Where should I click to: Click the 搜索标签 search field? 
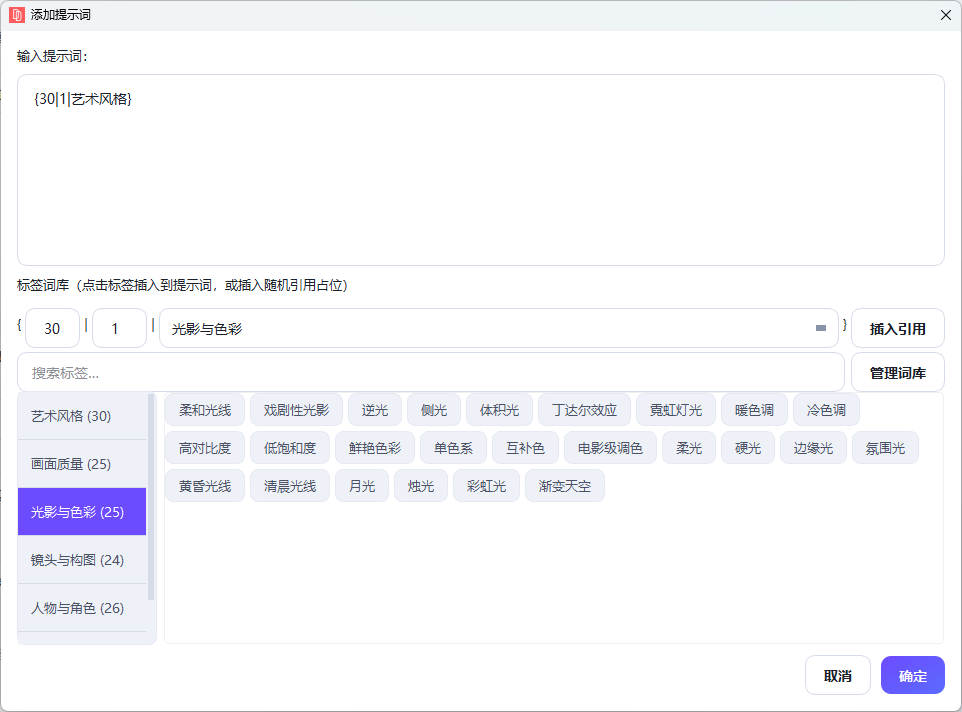tap(431, 372)
